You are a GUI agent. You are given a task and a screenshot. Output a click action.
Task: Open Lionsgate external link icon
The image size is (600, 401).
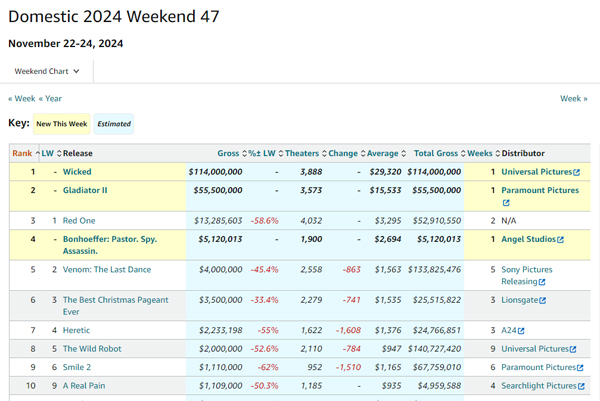click(x=543, y=301)
